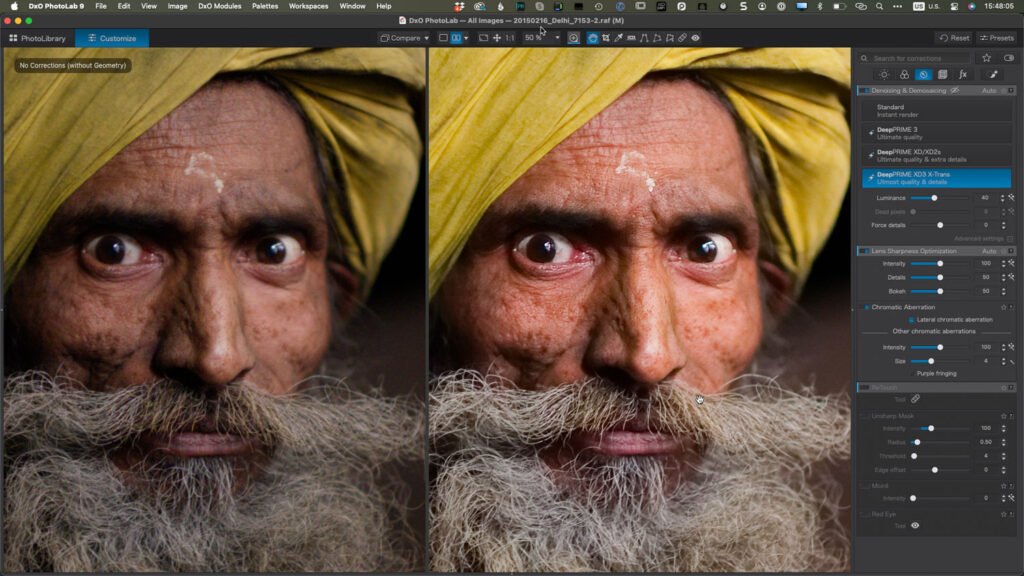Enable the Purple fringing checkbox
The image size is (1024, 576).
pos(912,373)
